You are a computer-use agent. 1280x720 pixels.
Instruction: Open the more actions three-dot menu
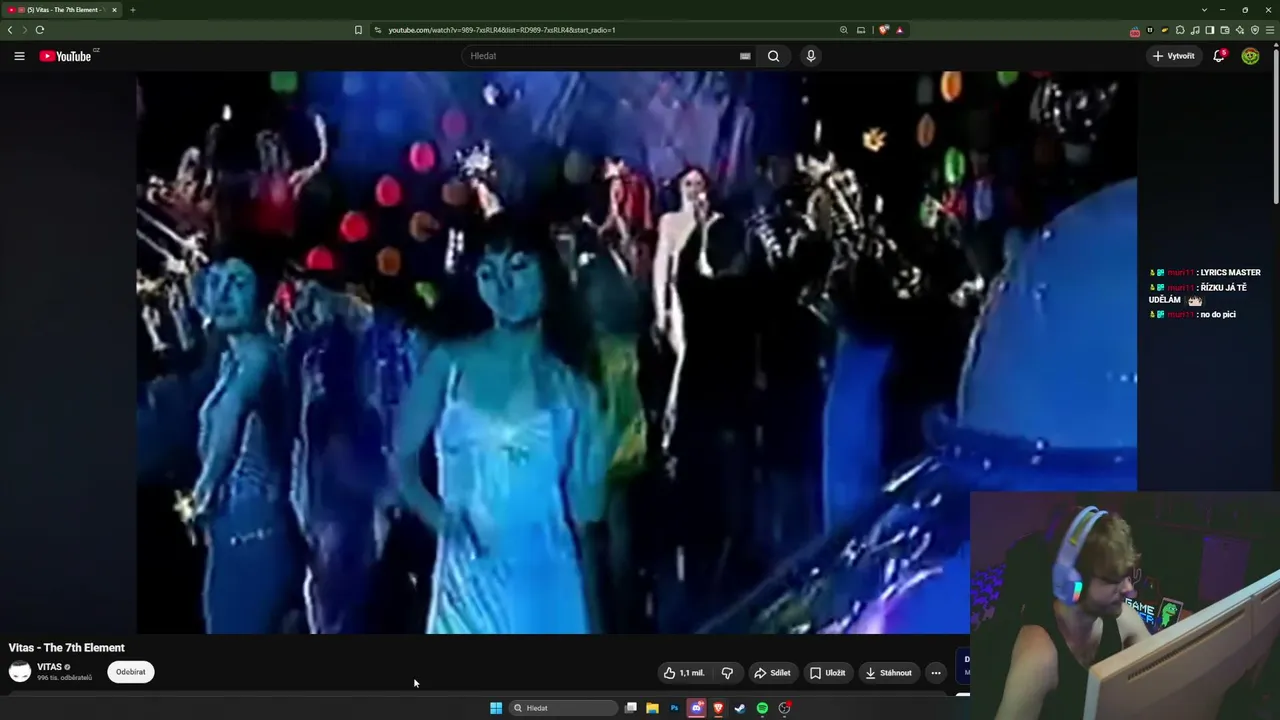(936, 673)
